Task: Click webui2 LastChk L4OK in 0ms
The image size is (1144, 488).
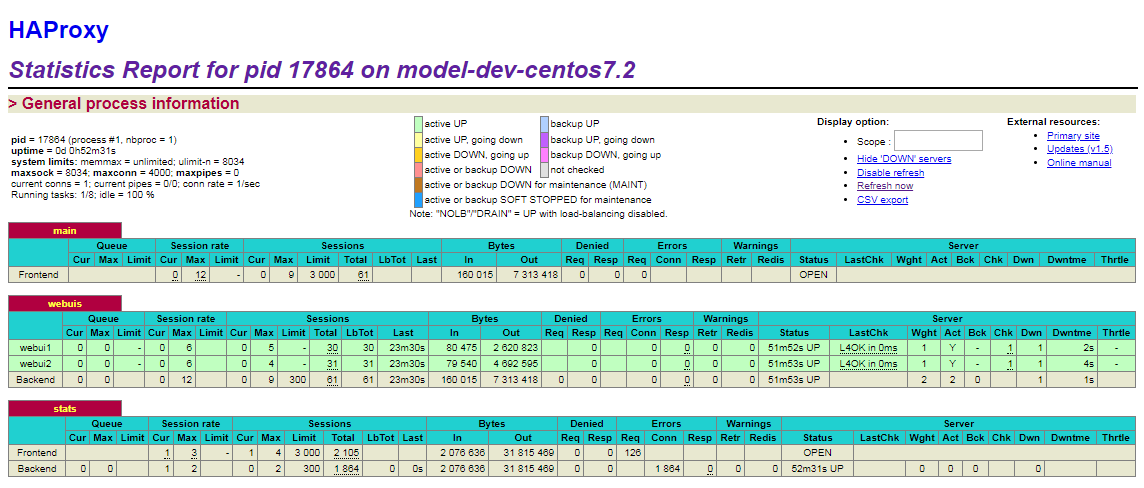Action: 868,364
